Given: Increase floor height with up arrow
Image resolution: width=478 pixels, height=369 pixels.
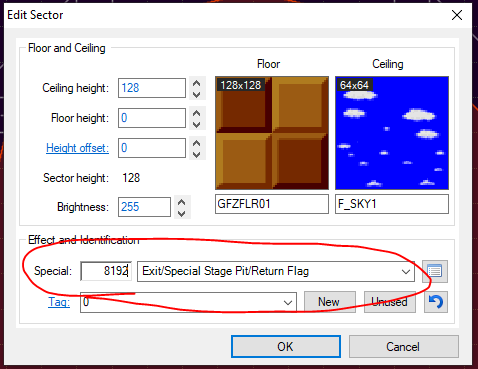Looking at the screenshot, I should [197, 113].
